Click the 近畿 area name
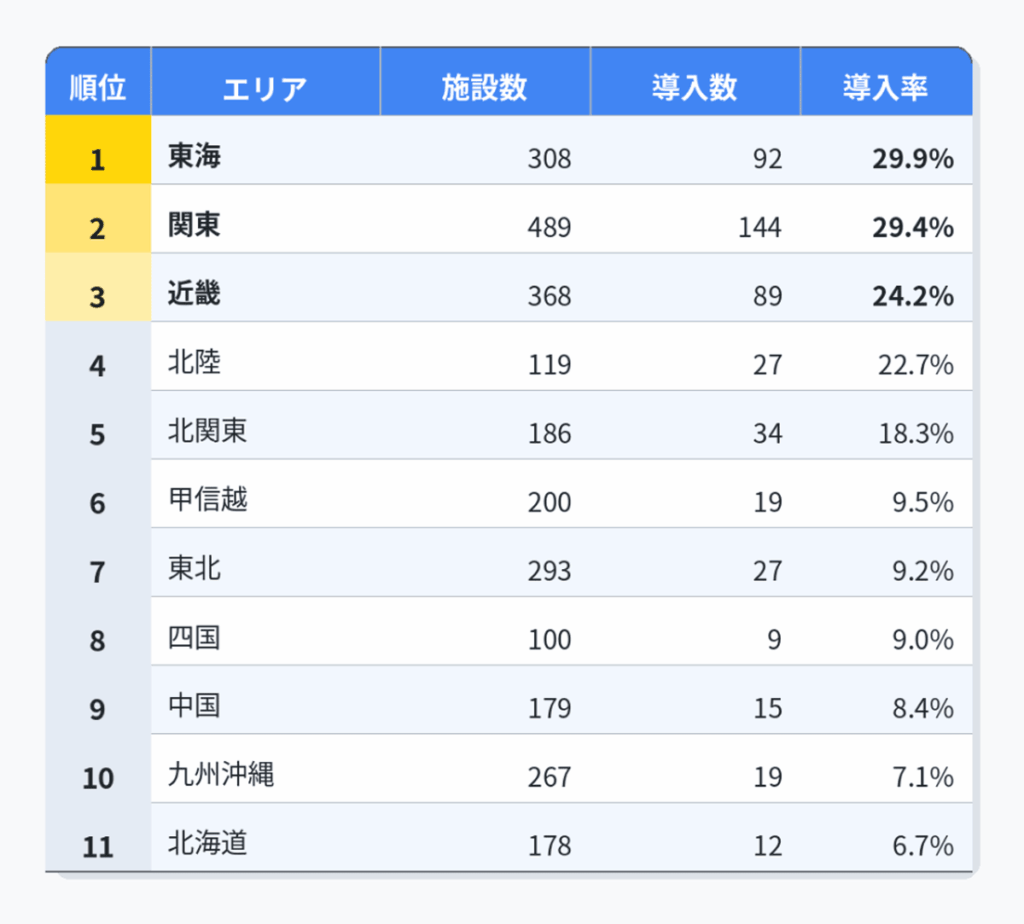1024x924 pixels. [195, 295]
